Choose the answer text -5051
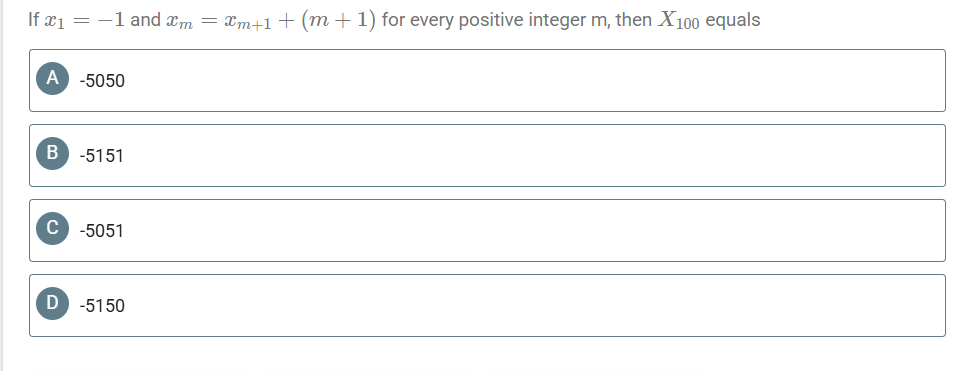The width and height of the screenshot is (967, 371). pos(102,231)
